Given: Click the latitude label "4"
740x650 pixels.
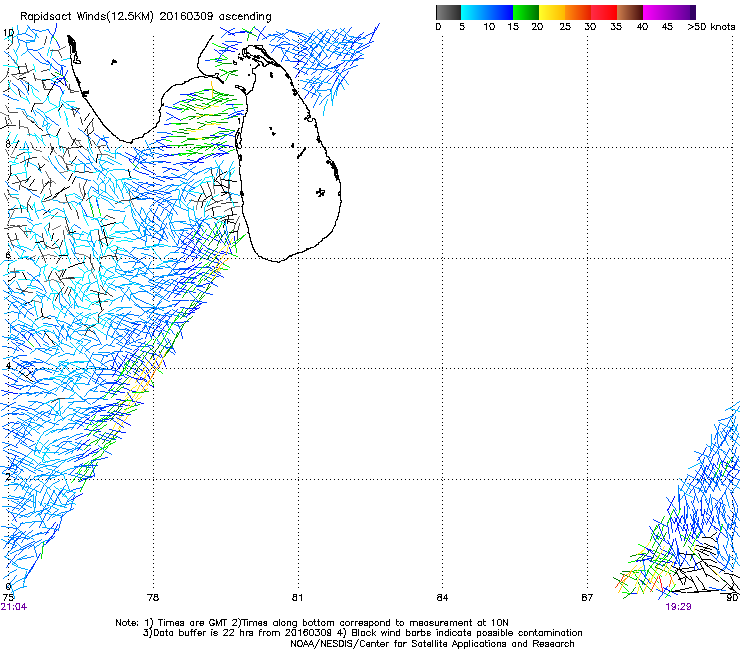Looking at the screenshot, I should click(8, 366).
